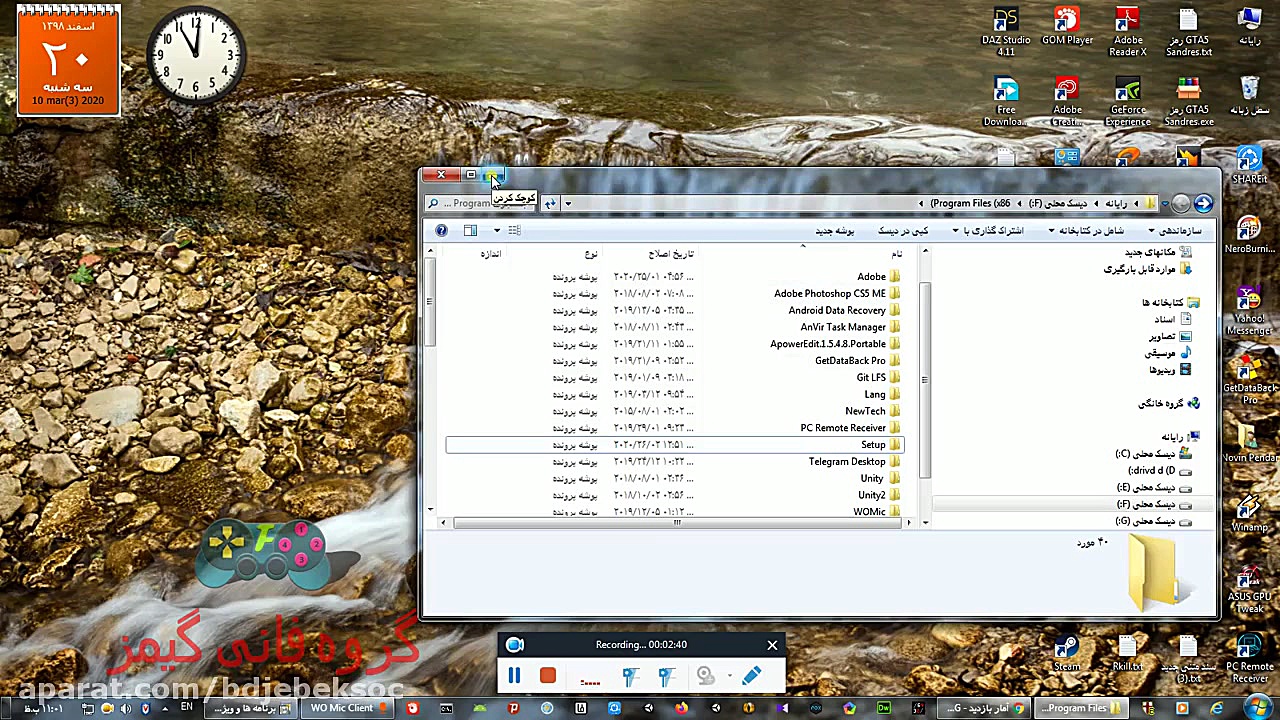Screen dimensions: 1280x720
Task: Sort by the تاریخ اصلاح column header
Action: [x=670, y=254]
